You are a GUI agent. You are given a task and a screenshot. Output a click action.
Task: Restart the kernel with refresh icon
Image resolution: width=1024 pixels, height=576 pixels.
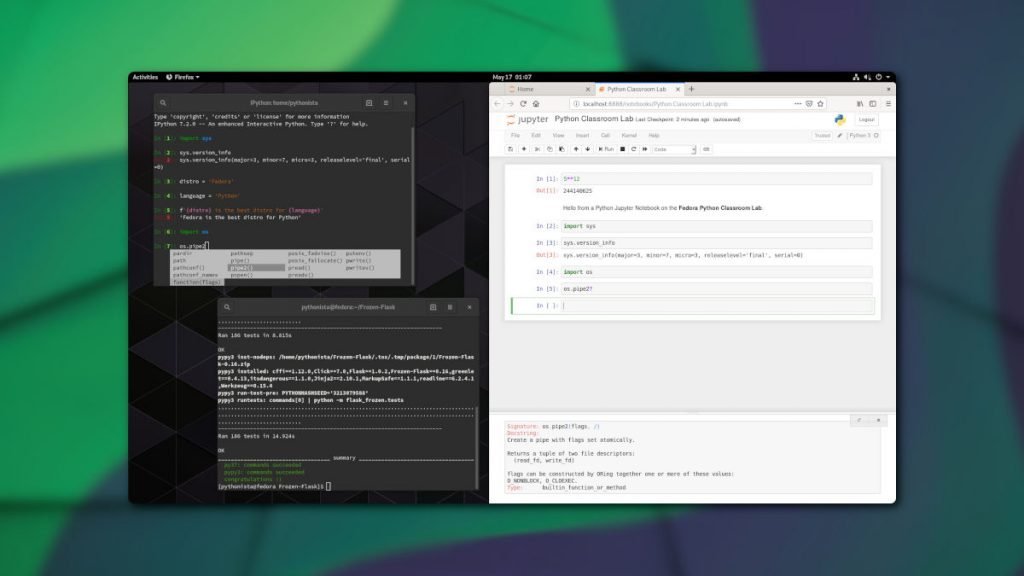point(634,149)
